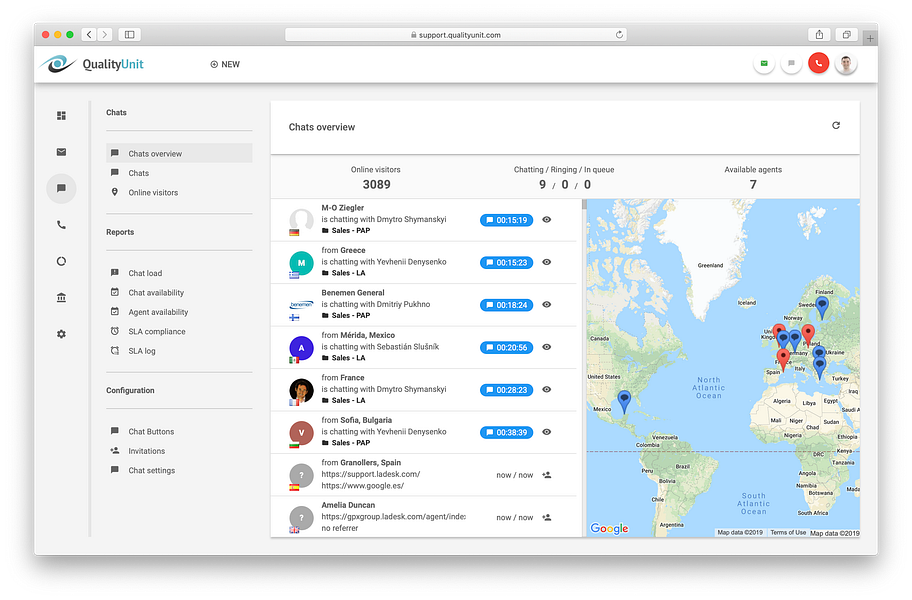The width and height of the screenshot is (912, 600).
Task: Open the Dashboard grid icon in sidebar
Action: coord(61,115)
